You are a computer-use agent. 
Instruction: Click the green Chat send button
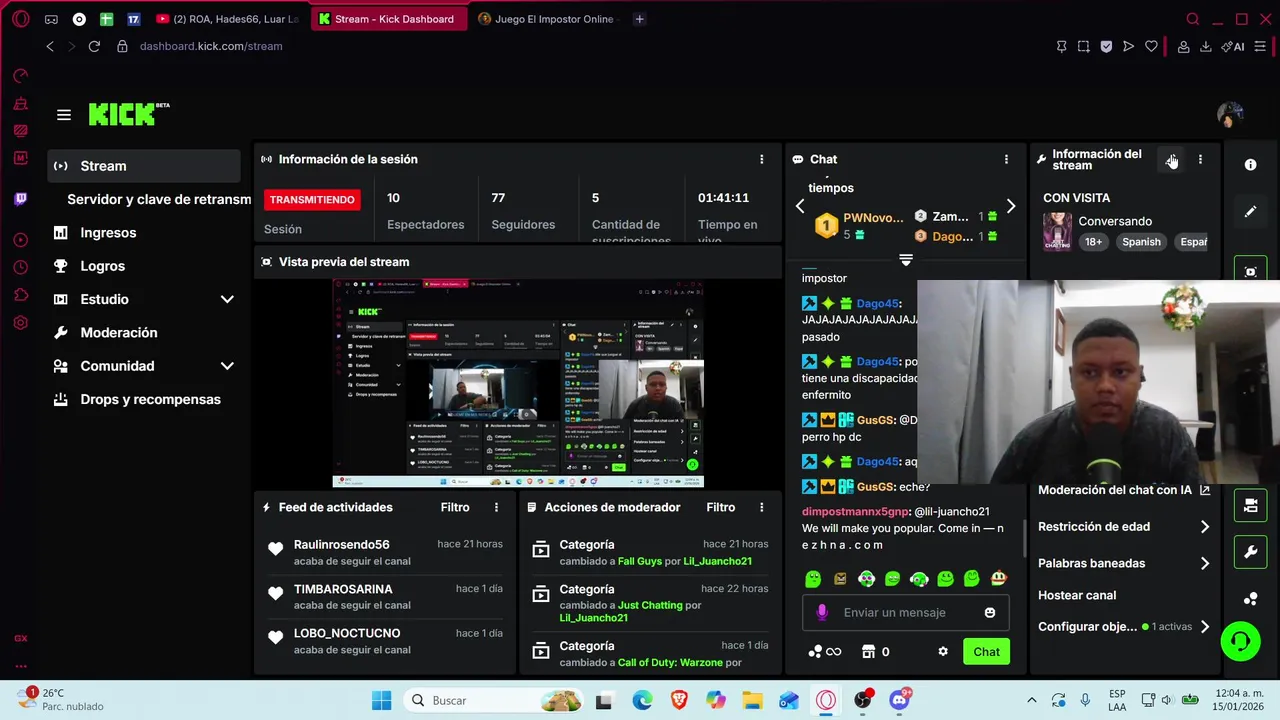point(986,652)
